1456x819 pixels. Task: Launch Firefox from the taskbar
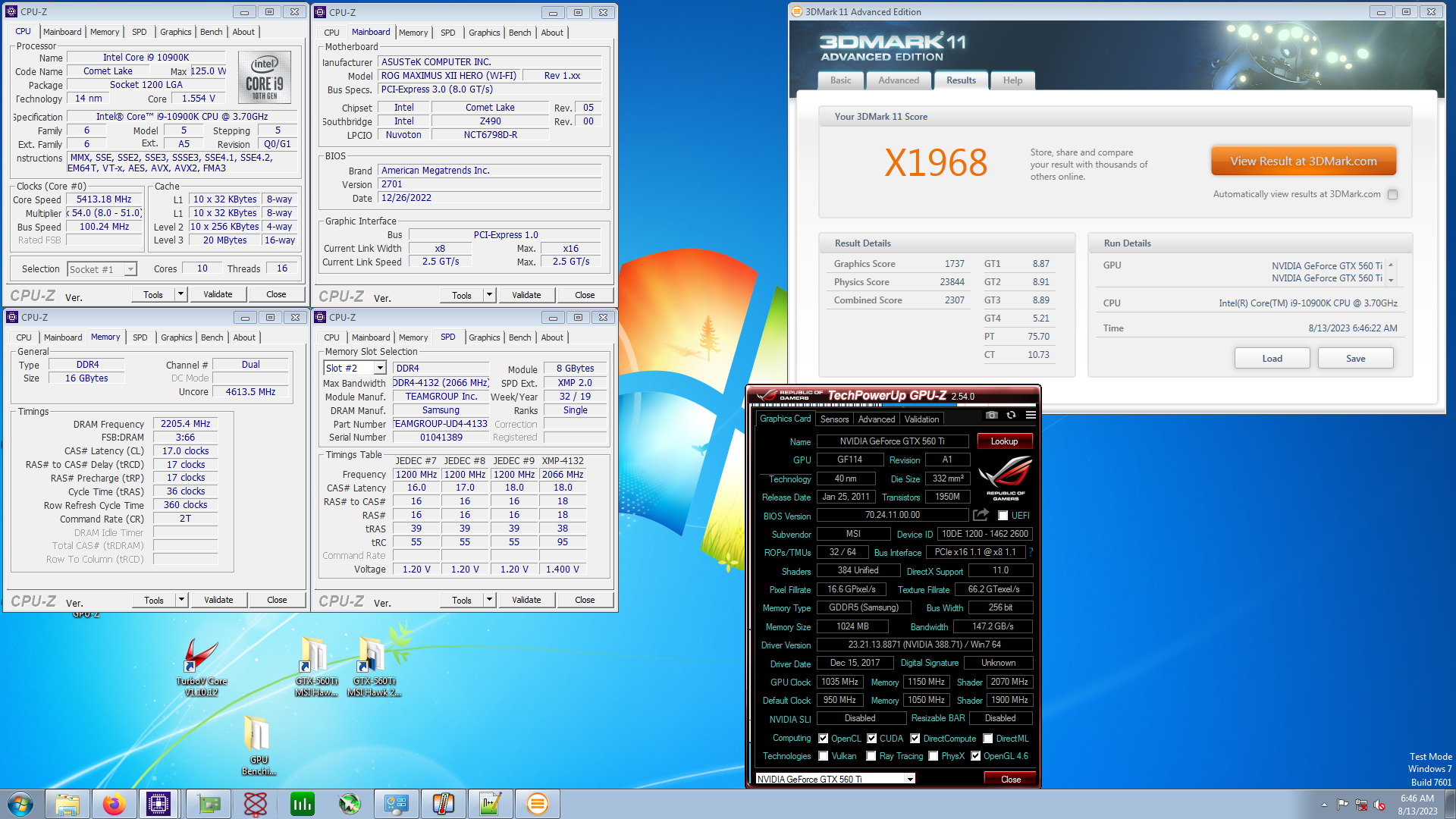(x=115, y=804)
